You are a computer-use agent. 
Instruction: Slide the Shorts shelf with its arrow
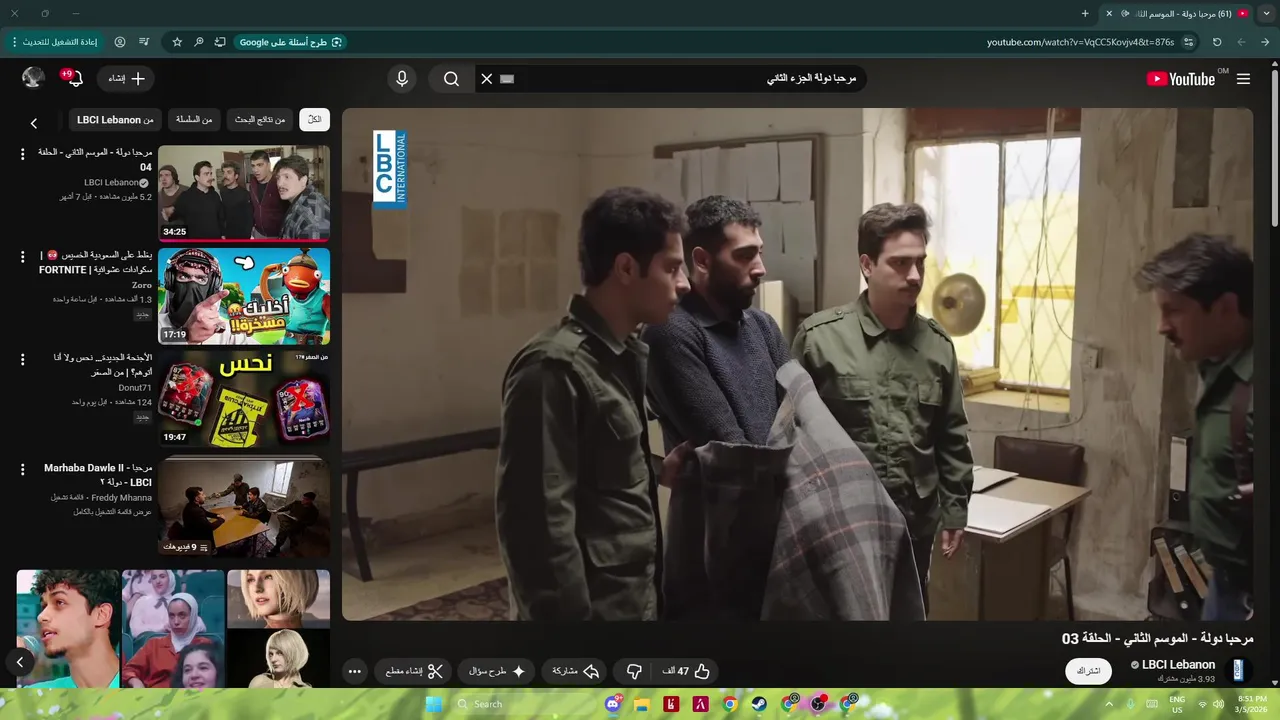19,661
